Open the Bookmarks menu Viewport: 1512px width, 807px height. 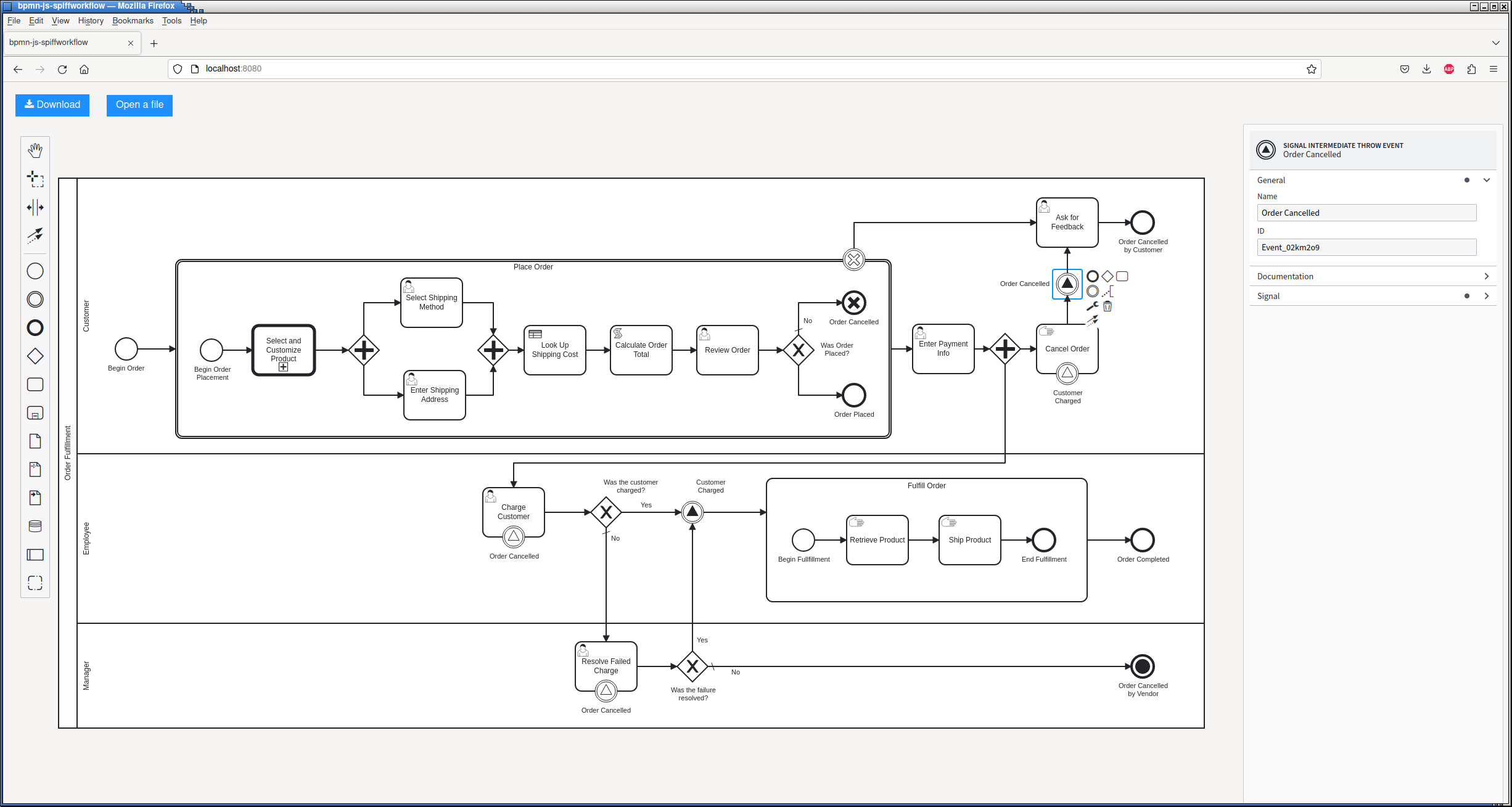133,20
